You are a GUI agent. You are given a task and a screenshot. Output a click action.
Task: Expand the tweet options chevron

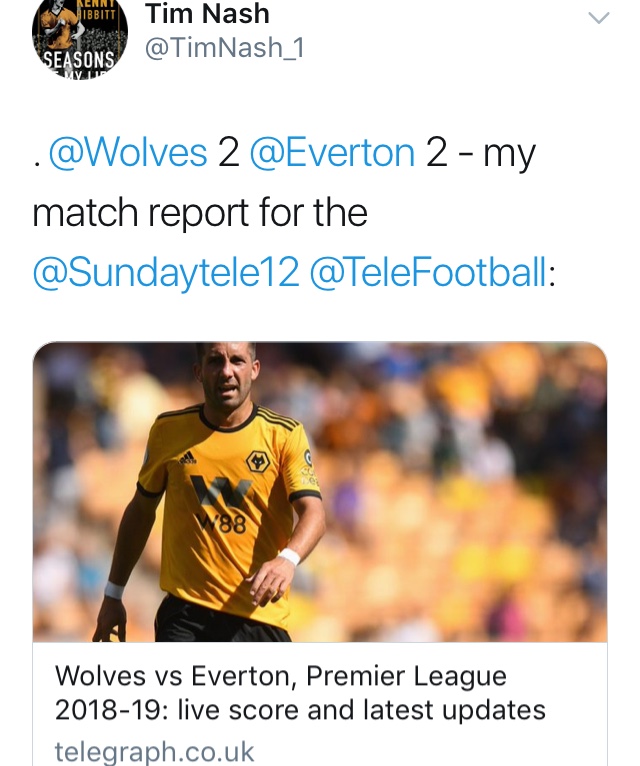pos(598,17)
